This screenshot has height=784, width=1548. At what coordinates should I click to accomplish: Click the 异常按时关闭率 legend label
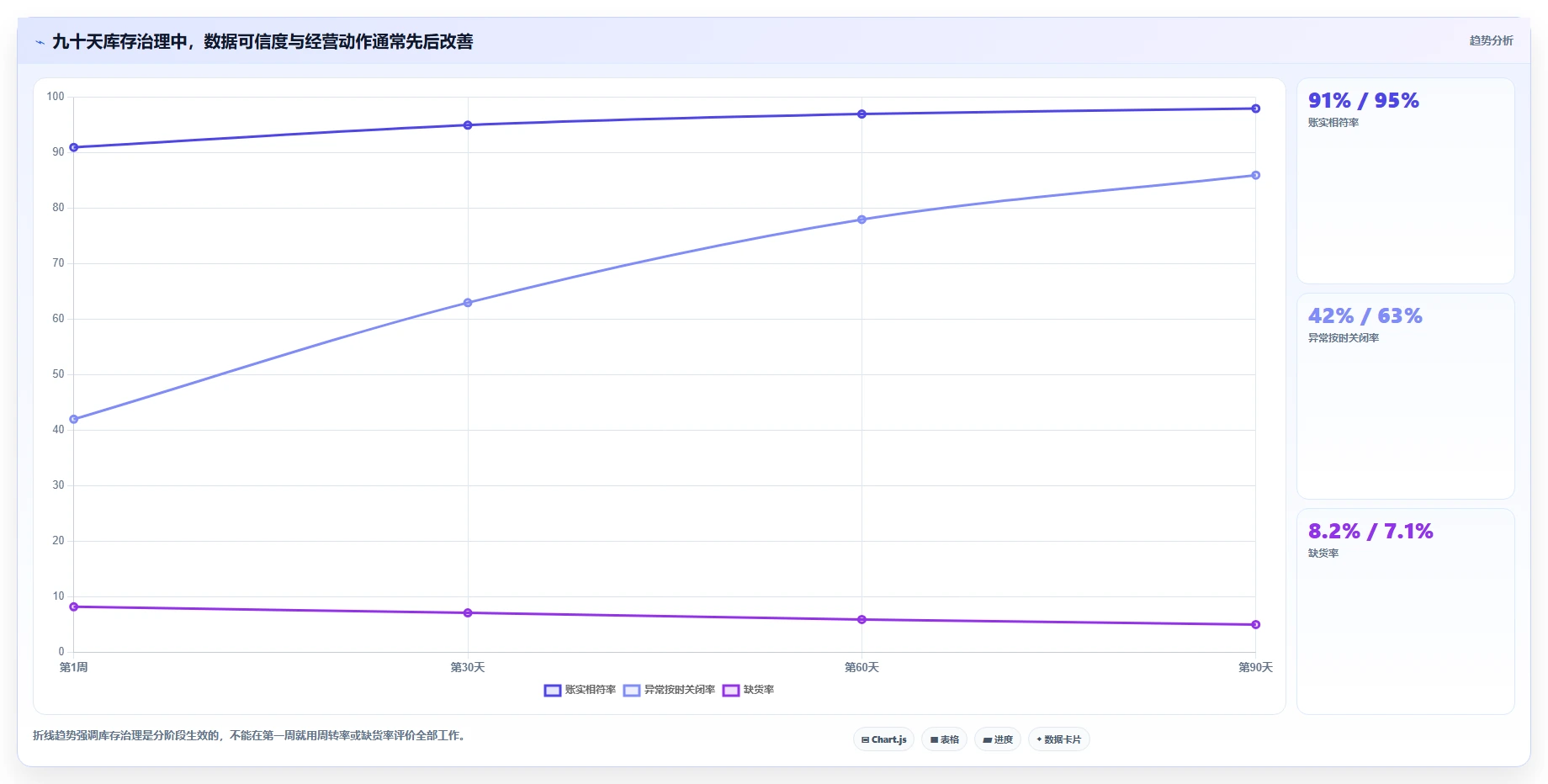[x=680, y=690]
